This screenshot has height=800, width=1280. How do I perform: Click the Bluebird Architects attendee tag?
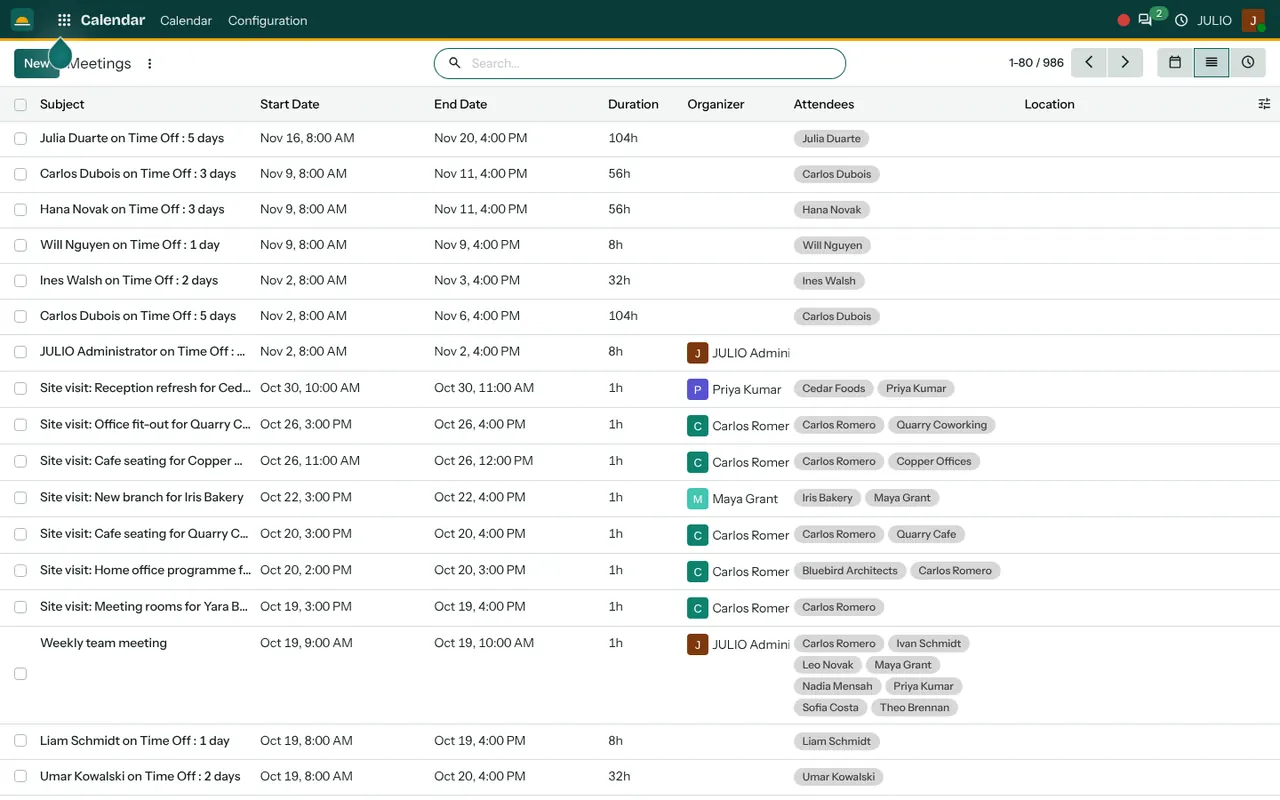850,571
